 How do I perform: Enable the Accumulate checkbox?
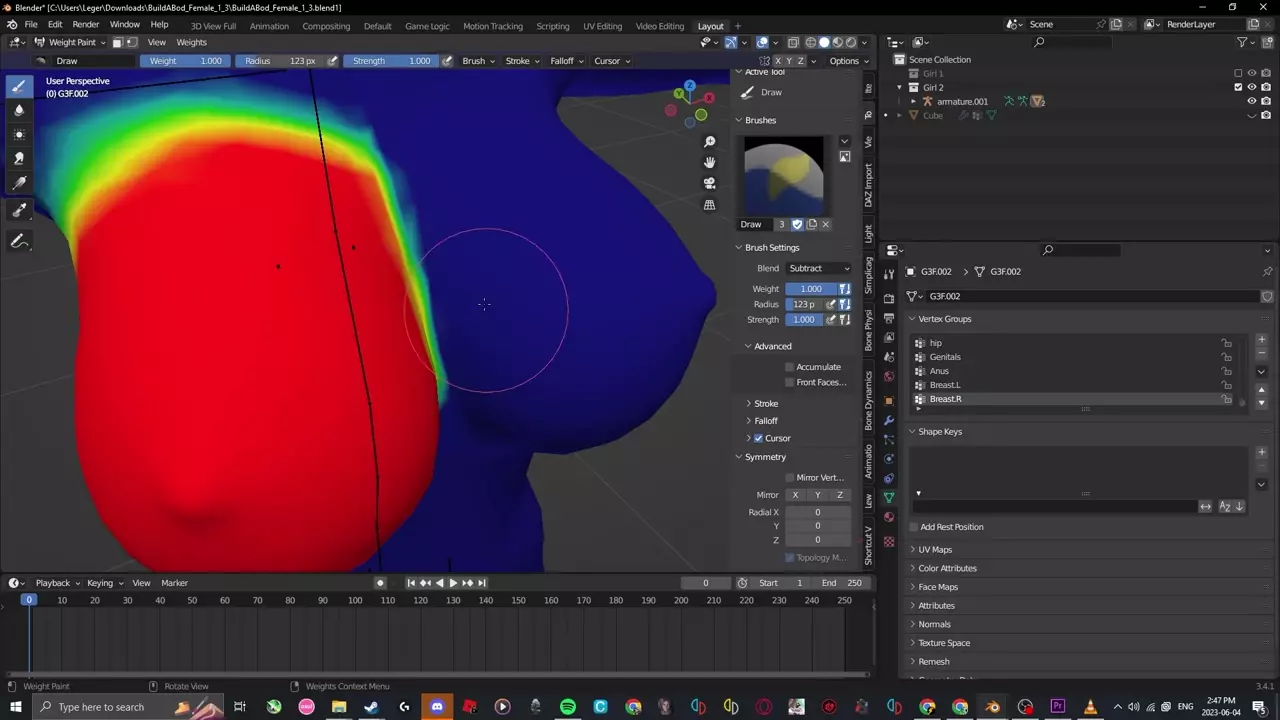click(x=789, y=367)
